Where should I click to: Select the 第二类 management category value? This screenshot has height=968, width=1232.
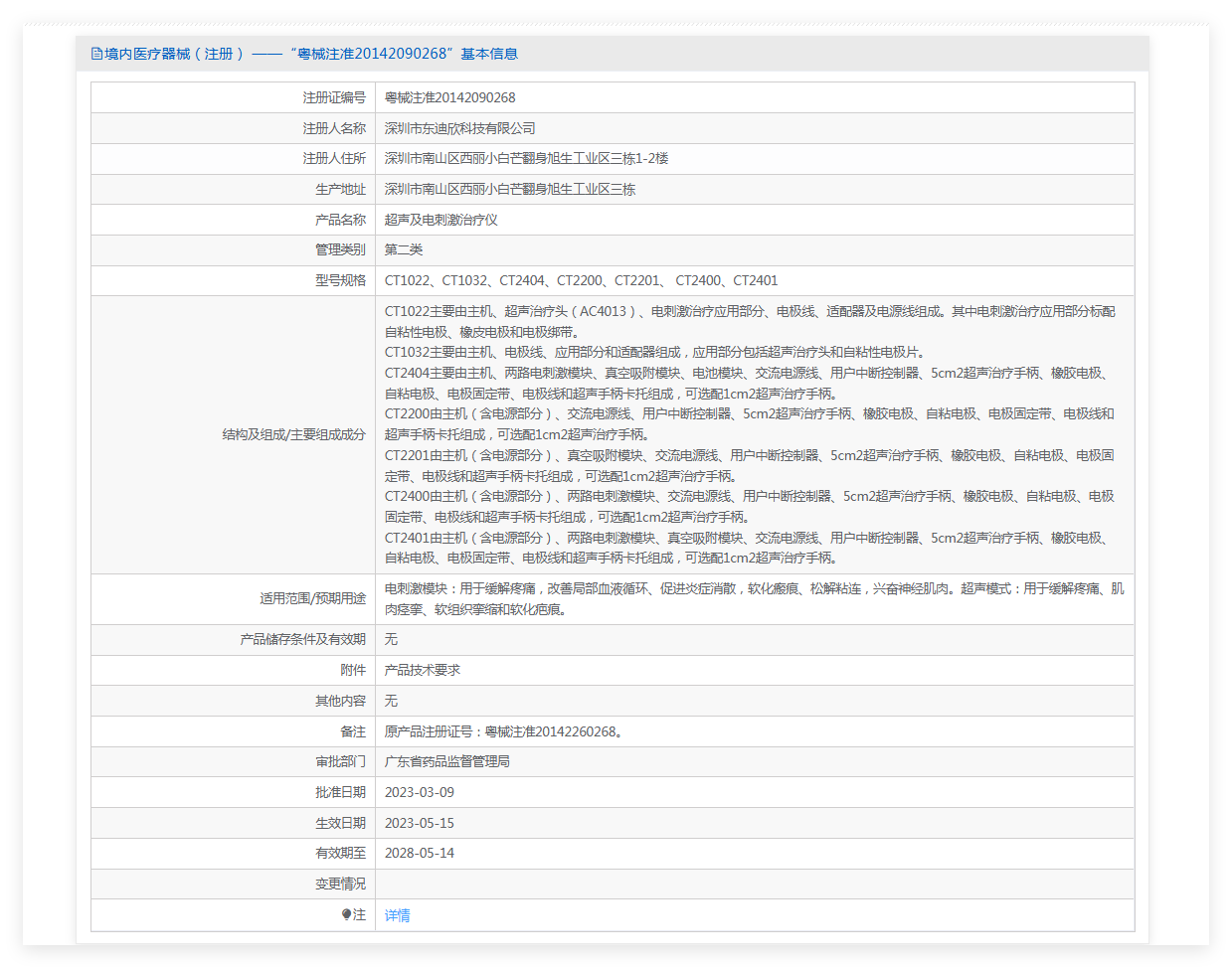coord(404,249)
